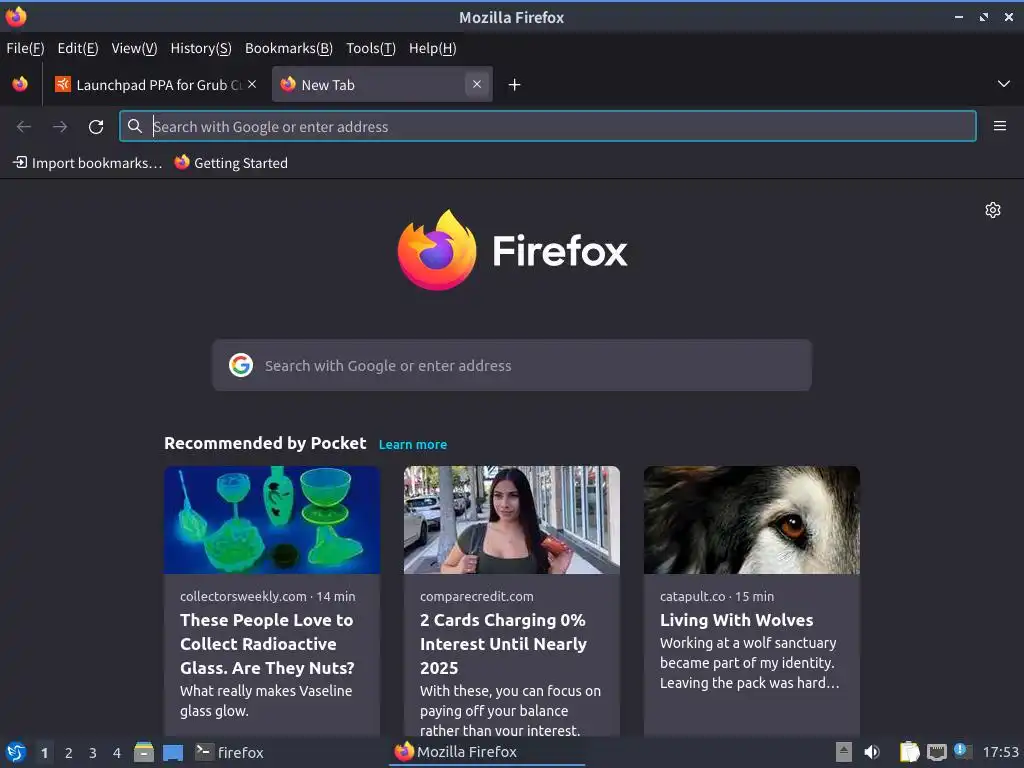Screen dimensions: 1024x768
Task: Open the File menu
Action: 25,48
